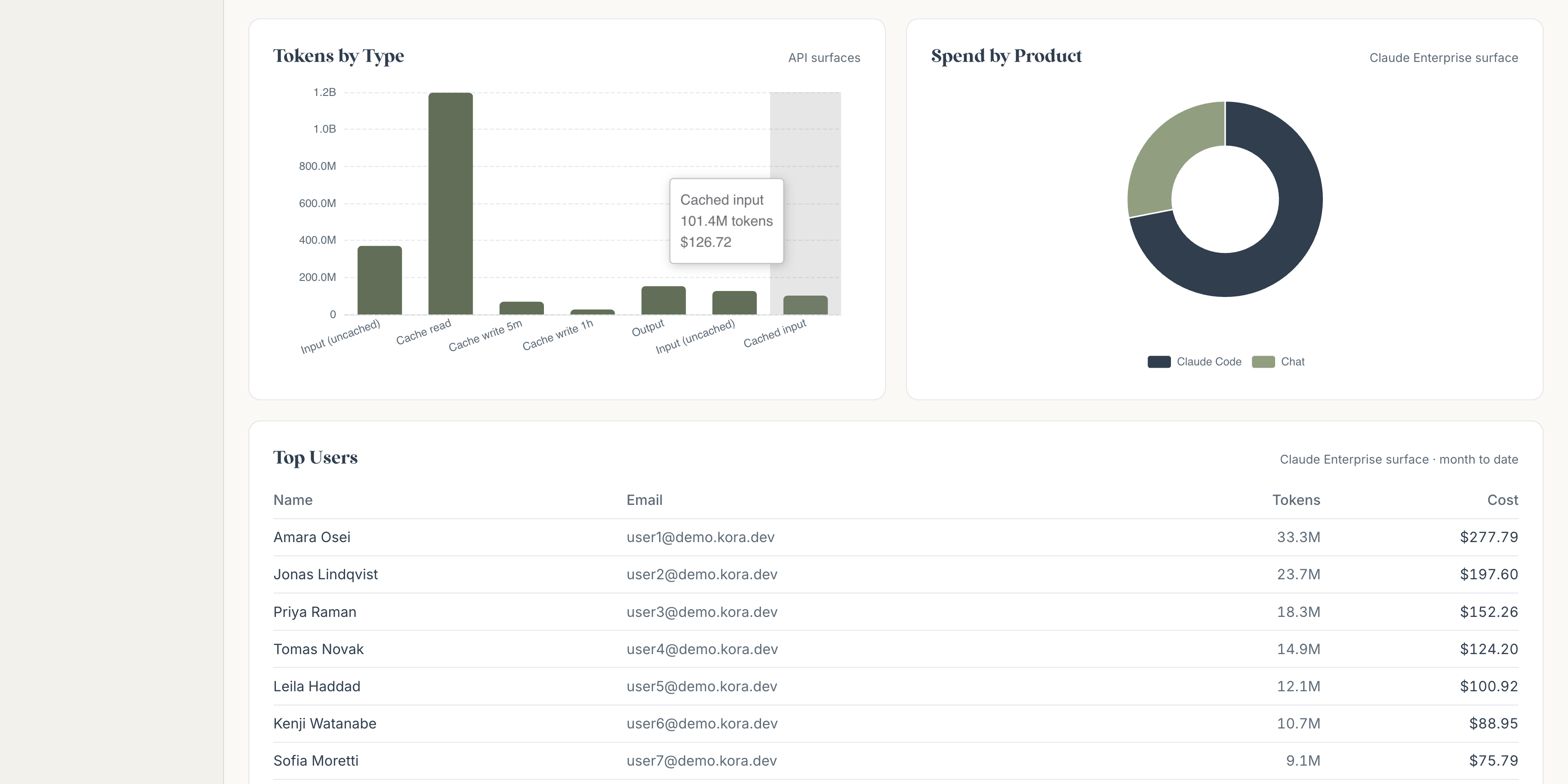Image resolution: width=1568 pixels, height=784 pixels.
Task: Click email user3@demo.kora.dev
Action: 702,612
